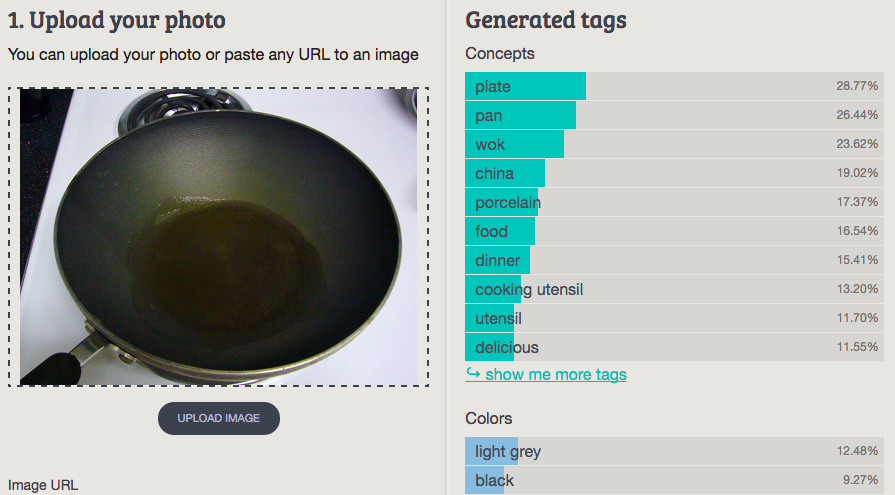This screenshot has height=495, width=895.
Task: Click the 28.77% confidence value for plate
Action: click(857, 86)
